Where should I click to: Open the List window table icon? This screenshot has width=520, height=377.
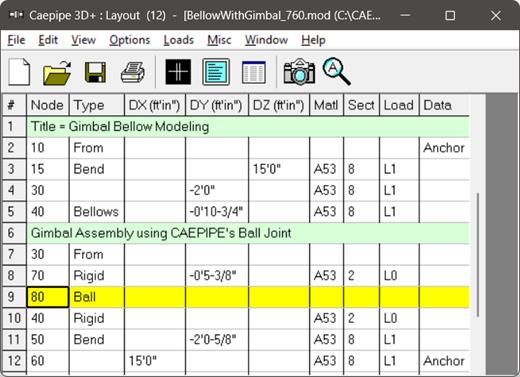coord(254,72)
